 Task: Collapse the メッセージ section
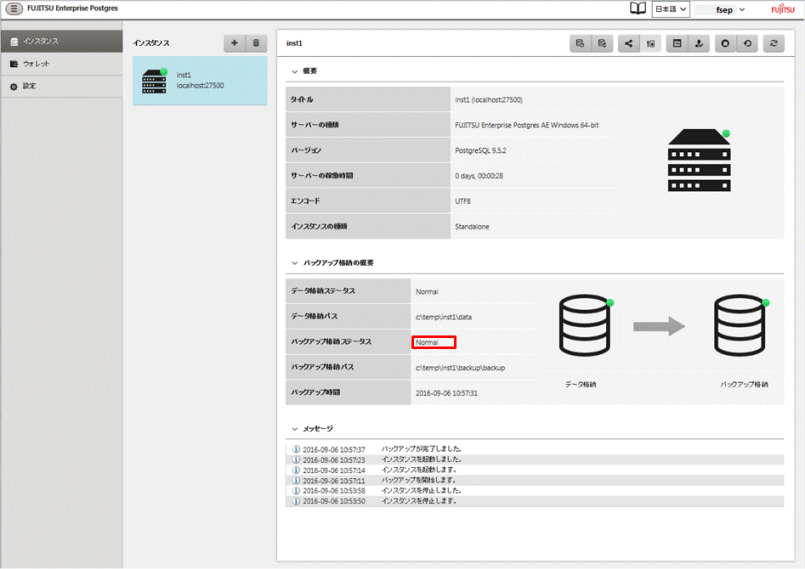pyautogui.click(x=294, y=429)
